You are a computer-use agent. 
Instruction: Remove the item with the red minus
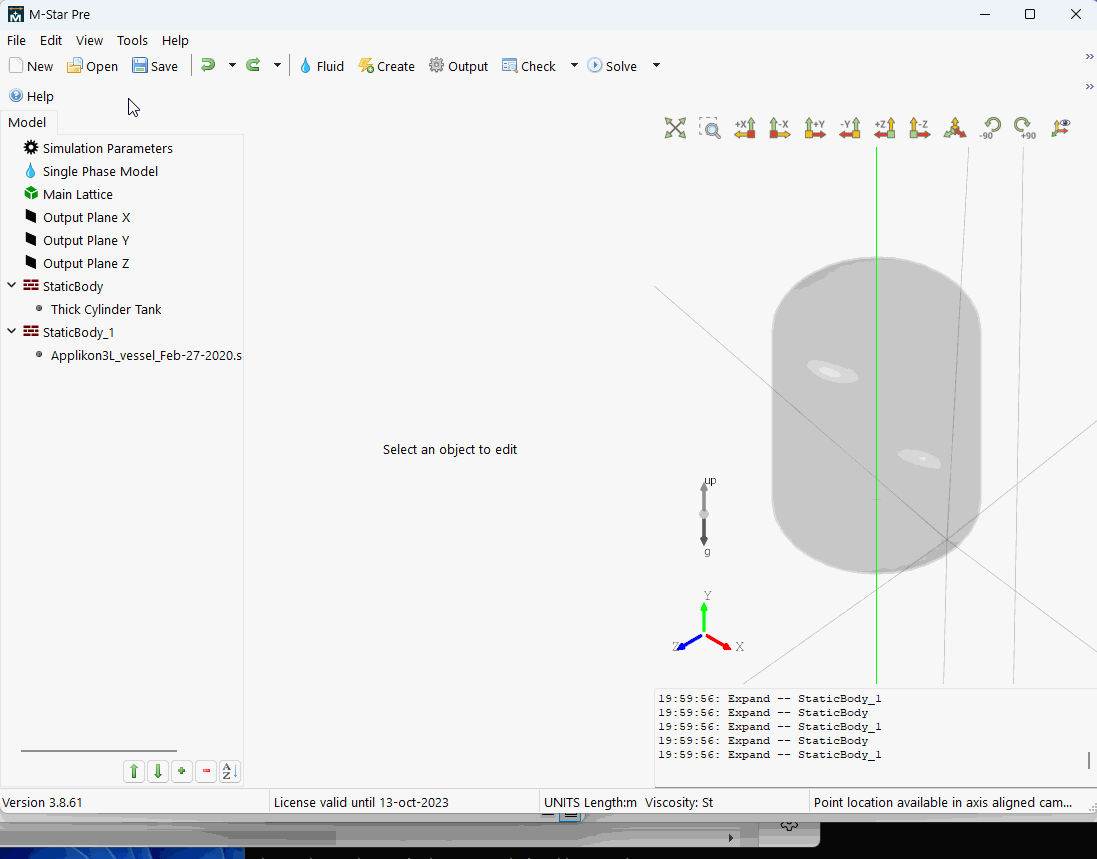(x=206, y=772)
